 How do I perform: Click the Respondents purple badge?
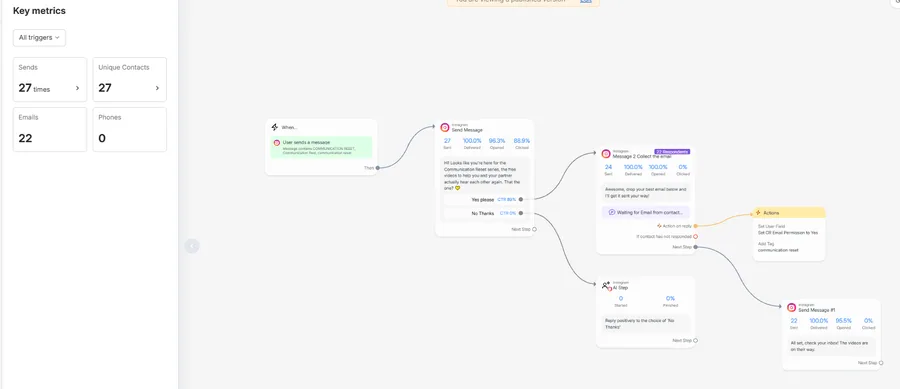[672, 152]
